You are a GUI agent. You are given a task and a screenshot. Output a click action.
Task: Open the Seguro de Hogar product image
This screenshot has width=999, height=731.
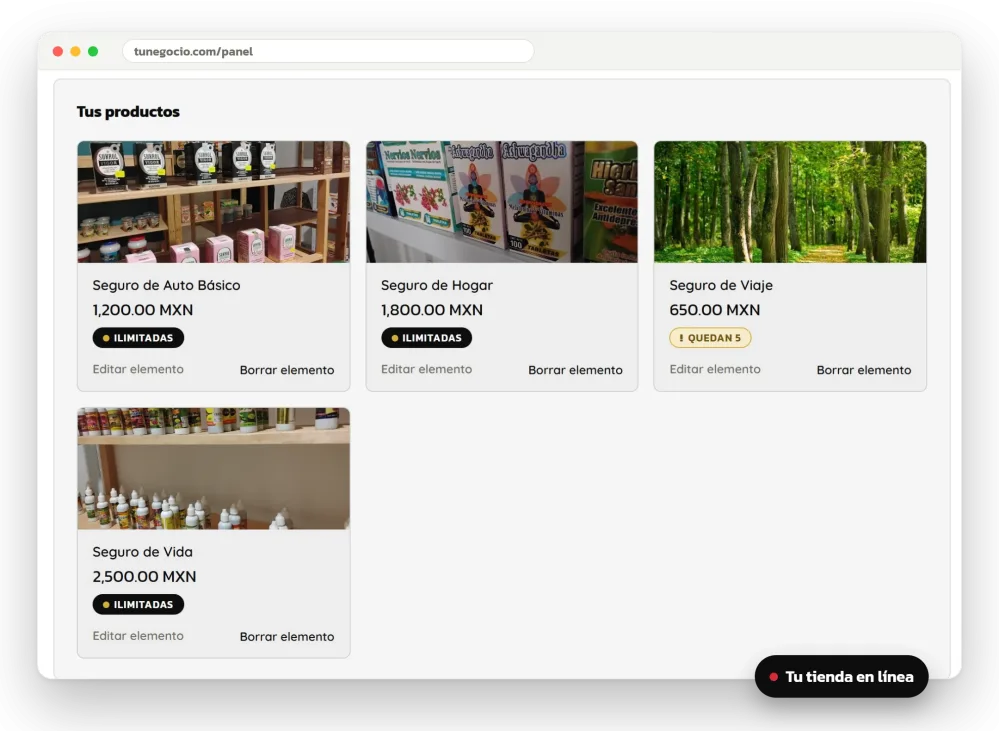(x=502, y=202)
